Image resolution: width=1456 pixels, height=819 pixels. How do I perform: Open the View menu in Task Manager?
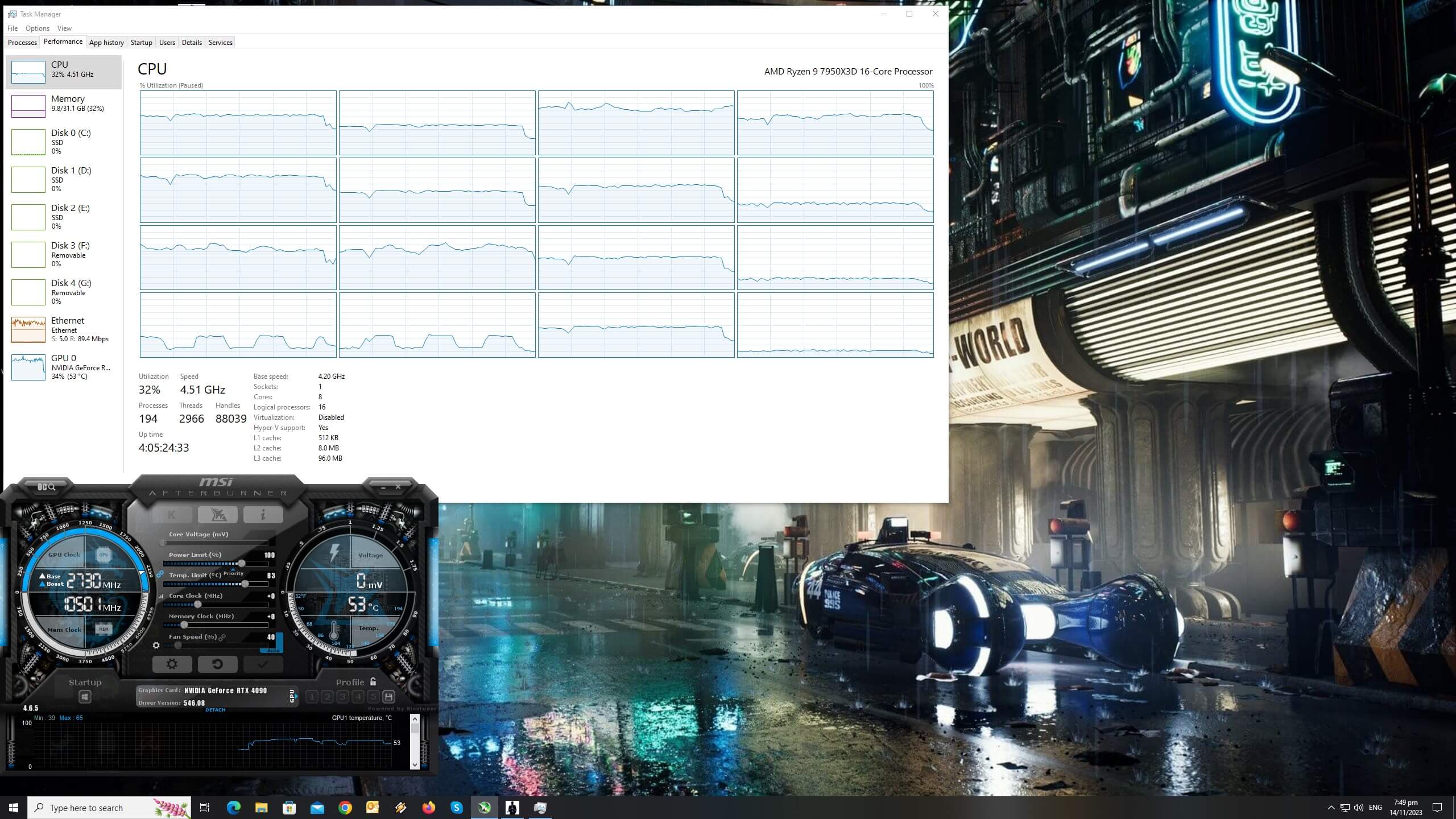click(x=64, y=28)
